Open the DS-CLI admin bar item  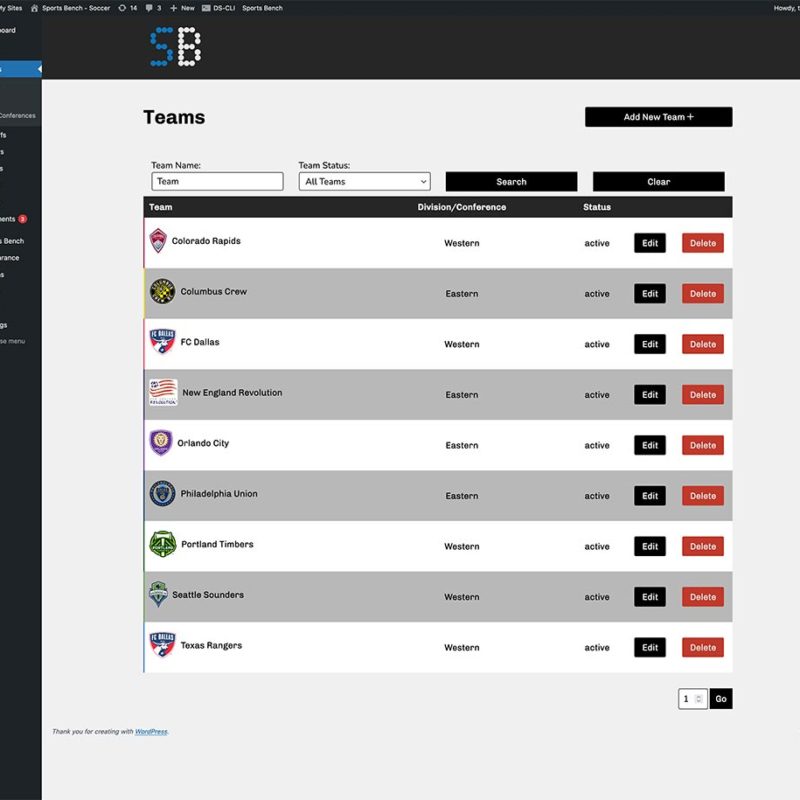click(218, 8)
